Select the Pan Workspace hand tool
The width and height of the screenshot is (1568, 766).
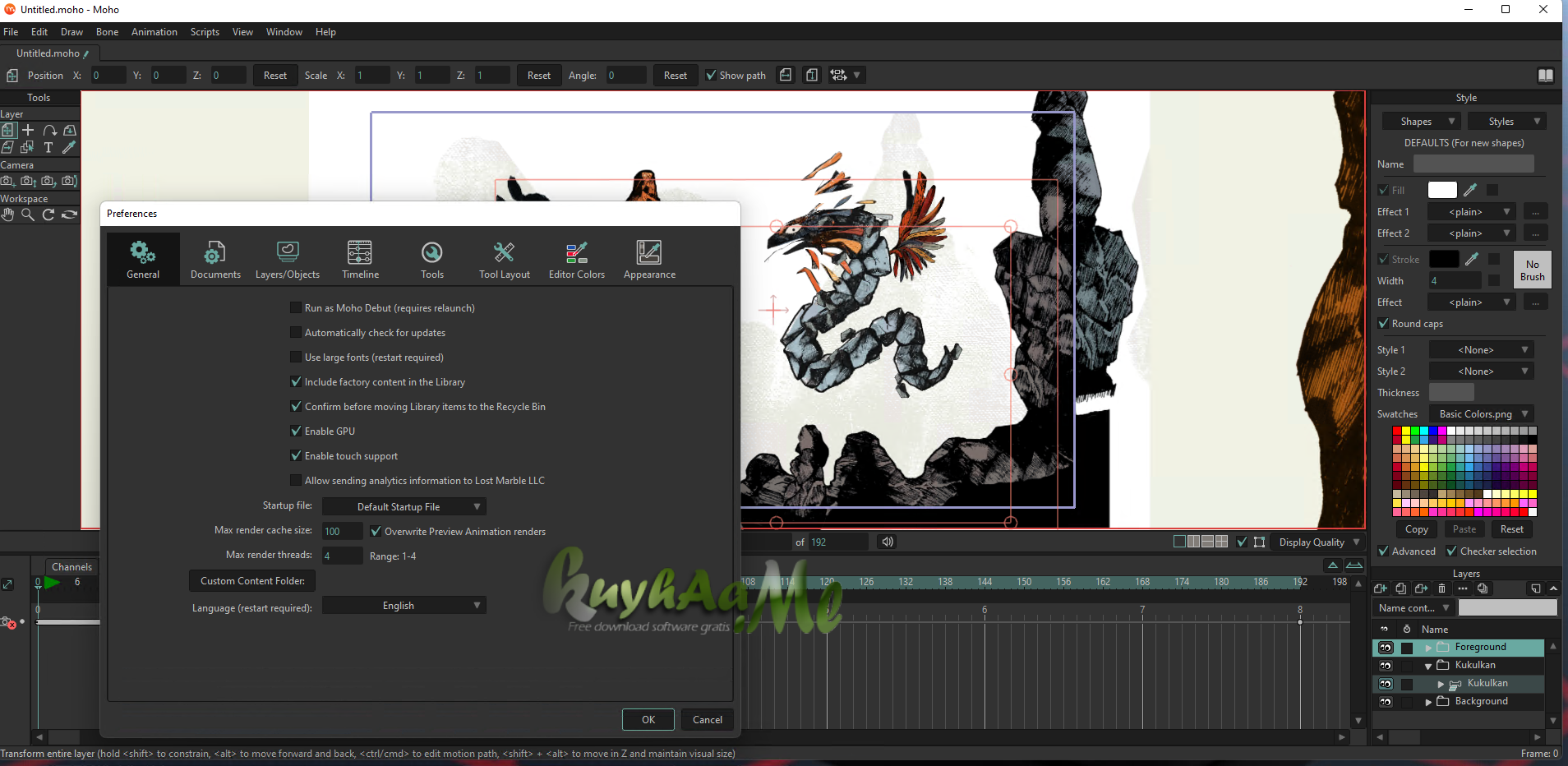[7, 215]
